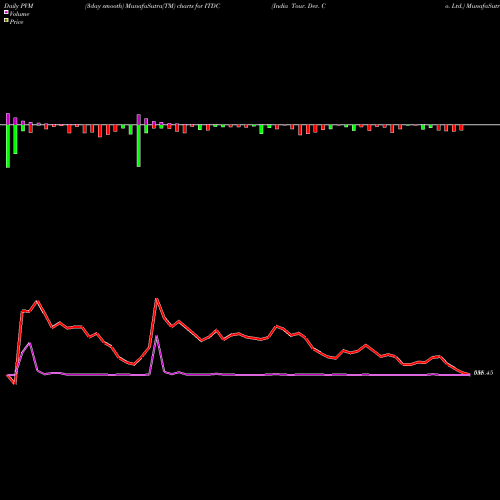Click the last price value label at line end
This screenshot has height=500, width=500.
coord(483,373)
